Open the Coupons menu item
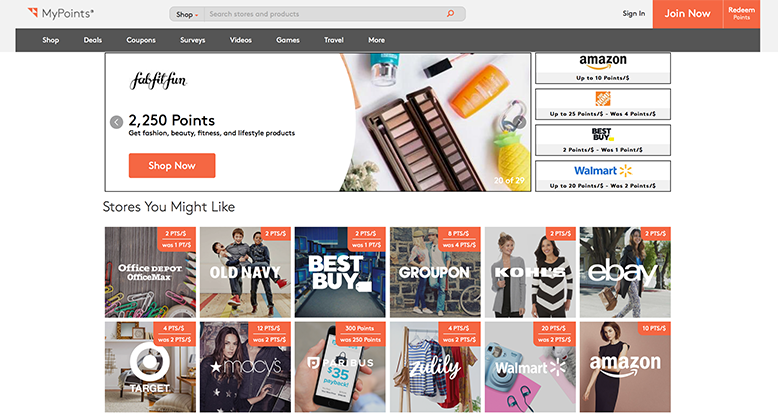778x418 pixels. click(x=141, y=40)
